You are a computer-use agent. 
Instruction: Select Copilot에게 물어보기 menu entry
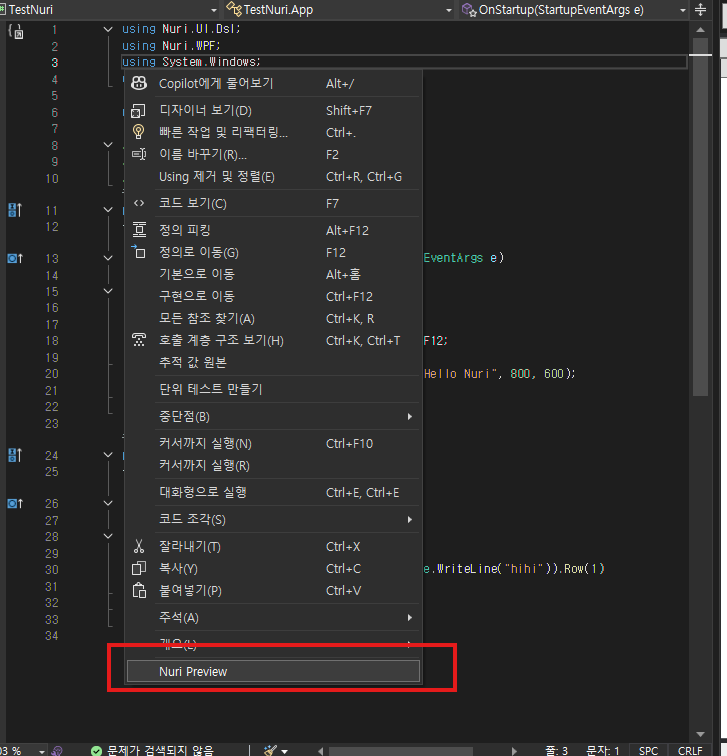click(x=273, y=83)
